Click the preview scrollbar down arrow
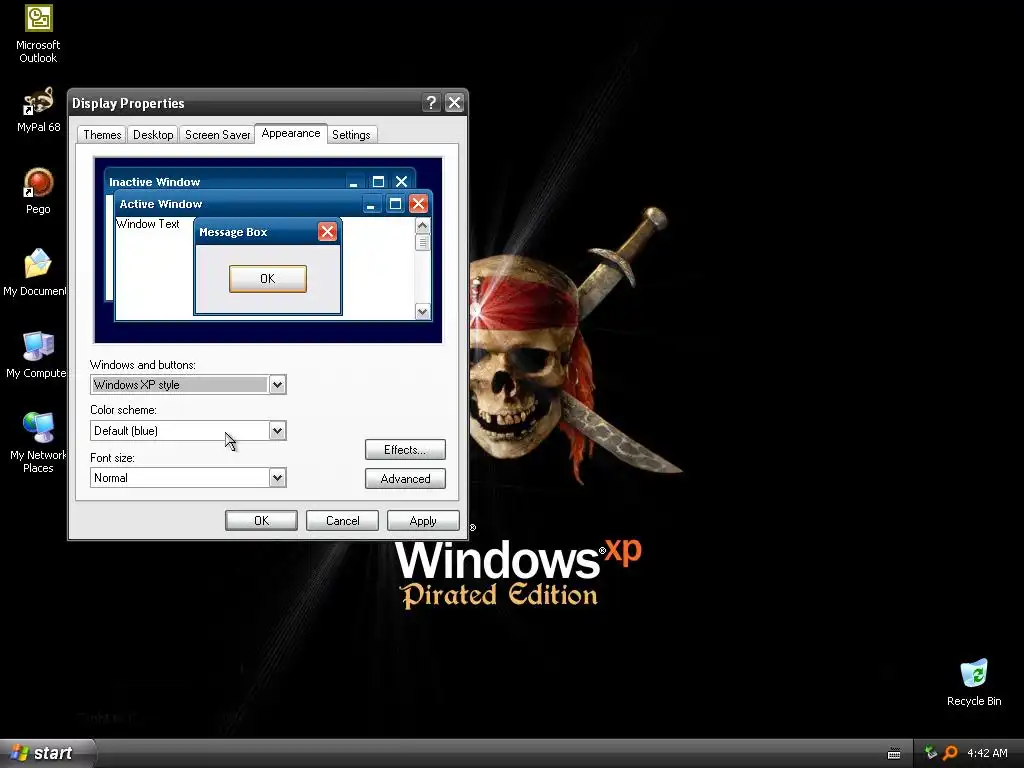The width and height of the screenshot is (1024, 768). [x=423, y=312]
